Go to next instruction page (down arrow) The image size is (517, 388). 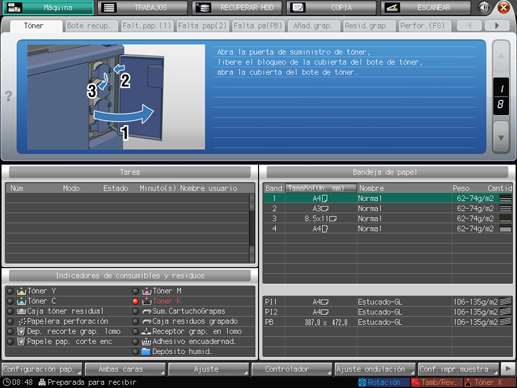point(501,137)
